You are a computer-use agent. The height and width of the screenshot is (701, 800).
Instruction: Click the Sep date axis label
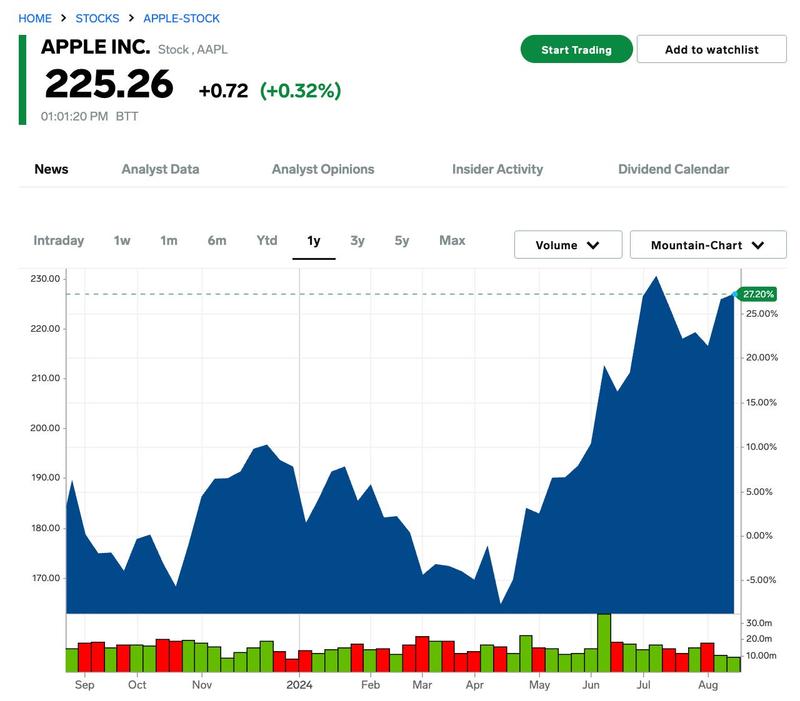pyautogui.click(x=84, y=685)
